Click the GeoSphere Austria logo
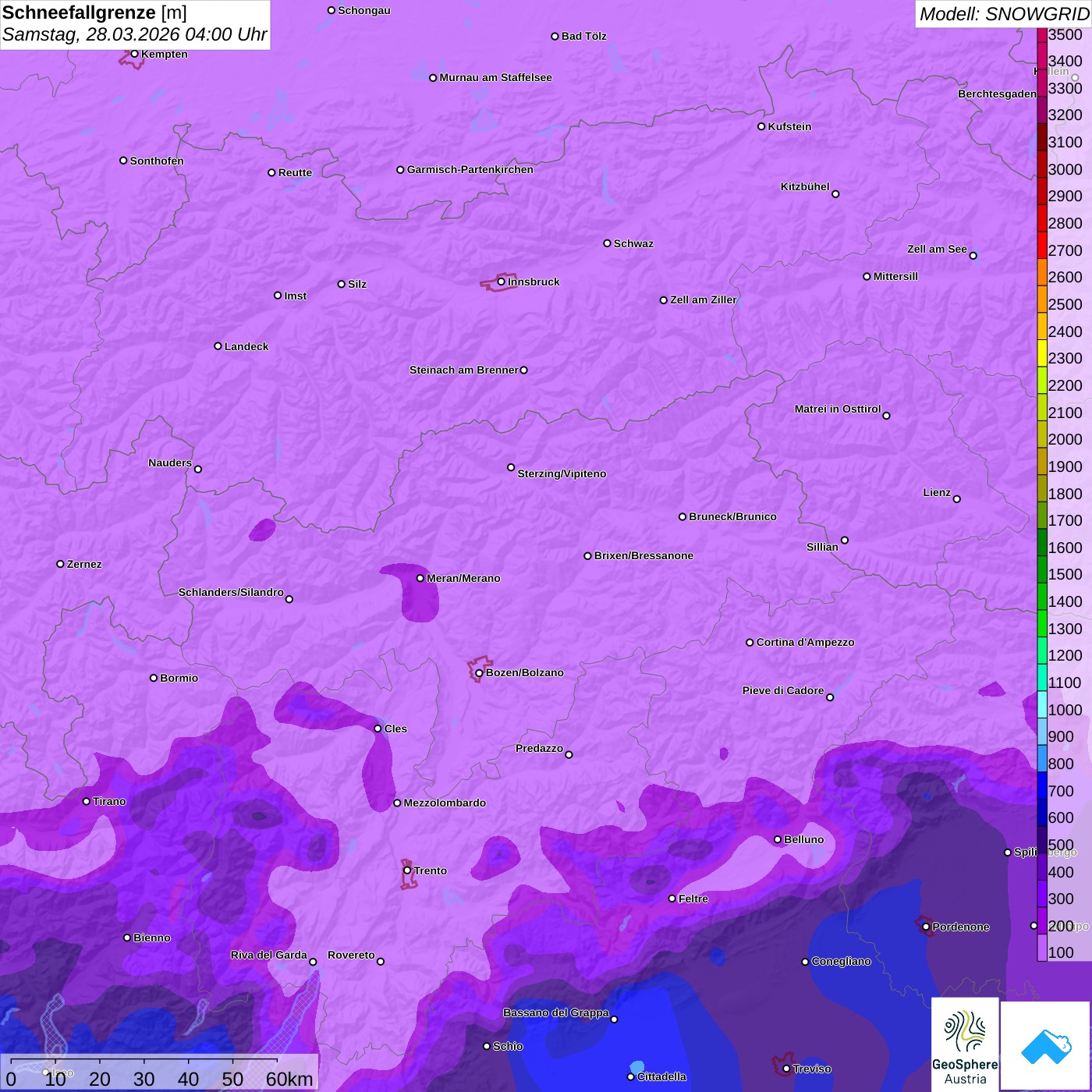Image resolution: width=1092 pixels, height=1092 pixels. (965, 1044)
